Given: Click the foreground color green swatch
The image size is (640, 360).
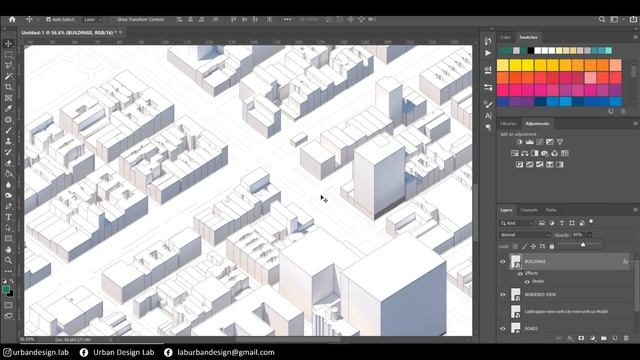Looking at the screenshot, I should [x=6, y=289].
